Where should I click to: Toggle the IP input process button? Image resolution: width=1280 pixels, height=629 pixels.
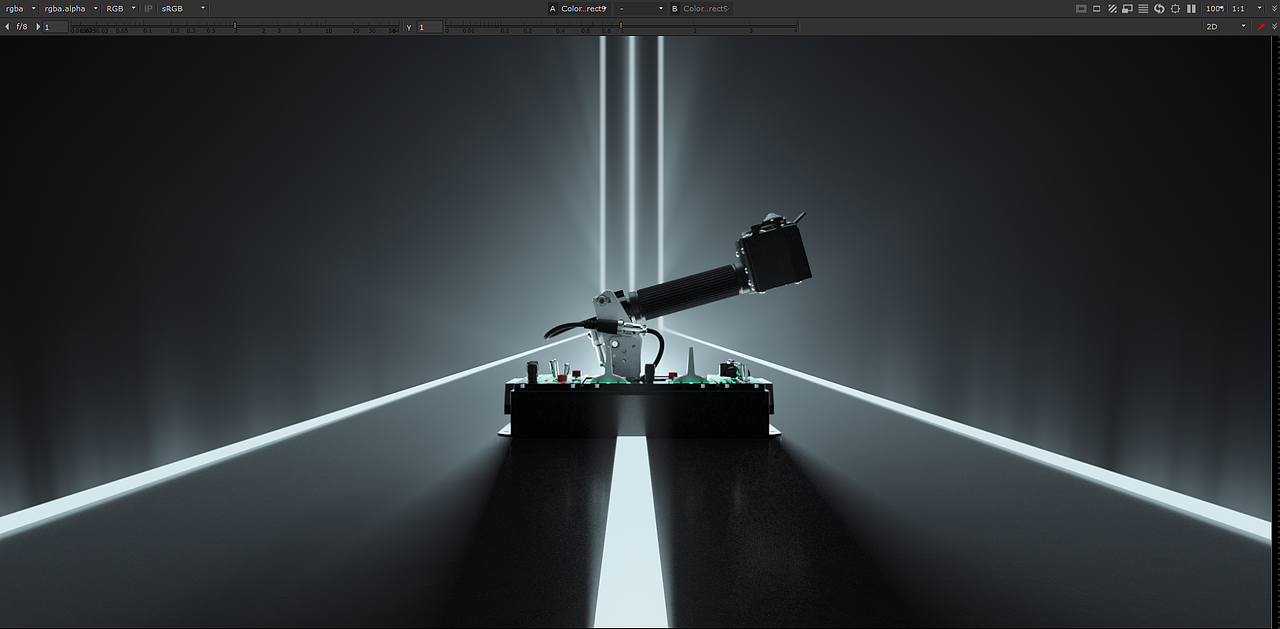[x=149, y=8]
